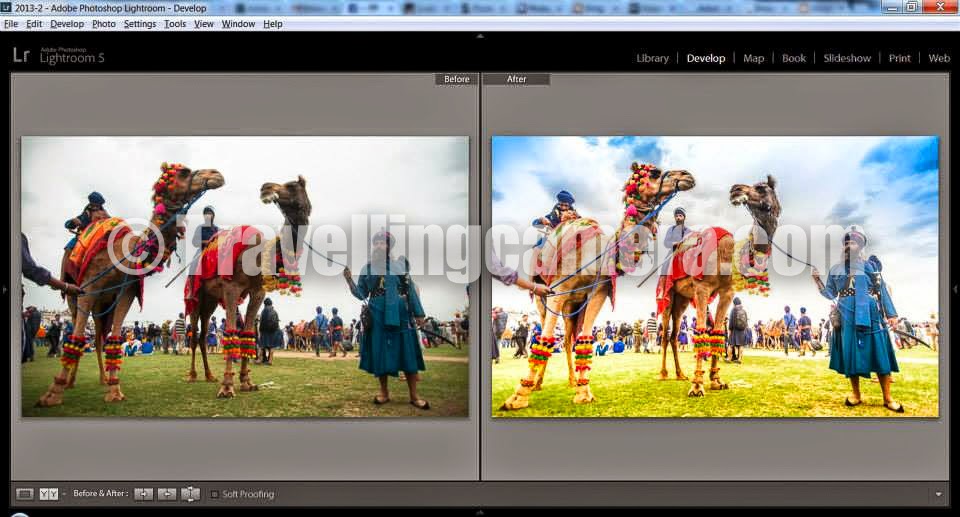Open the File menu
Screen dimensions: 960x517
[x=11, y=24]
